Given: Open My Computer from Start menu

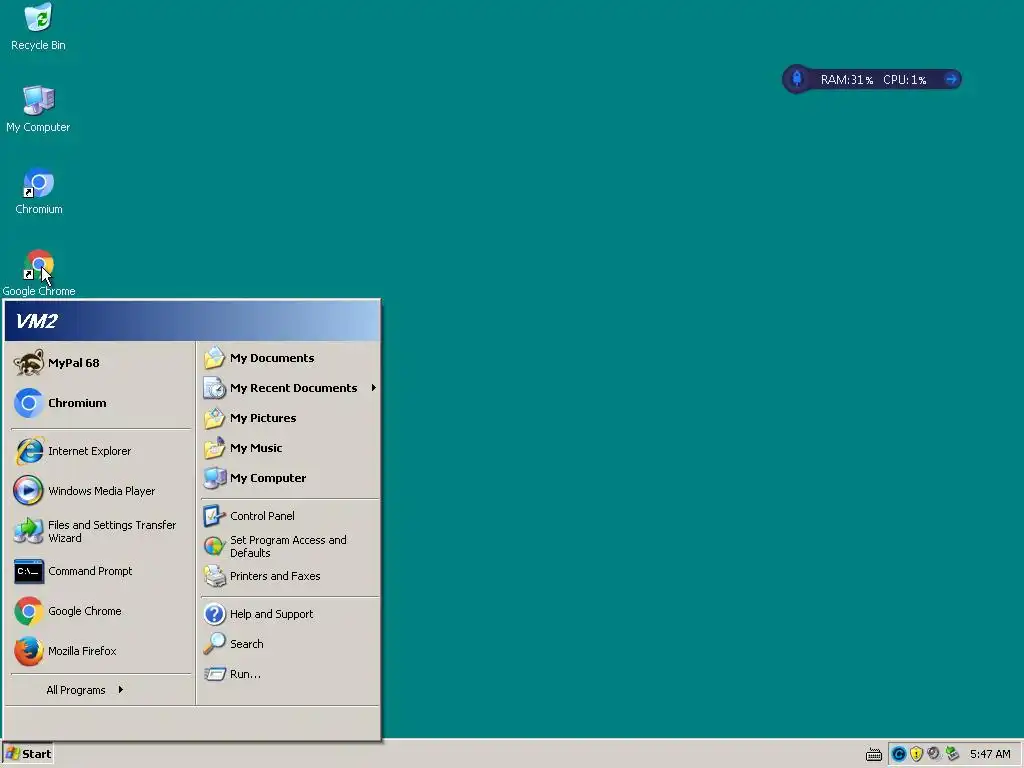Looking at the screenshot, I should pyautogui.click(x=289, y=478).
